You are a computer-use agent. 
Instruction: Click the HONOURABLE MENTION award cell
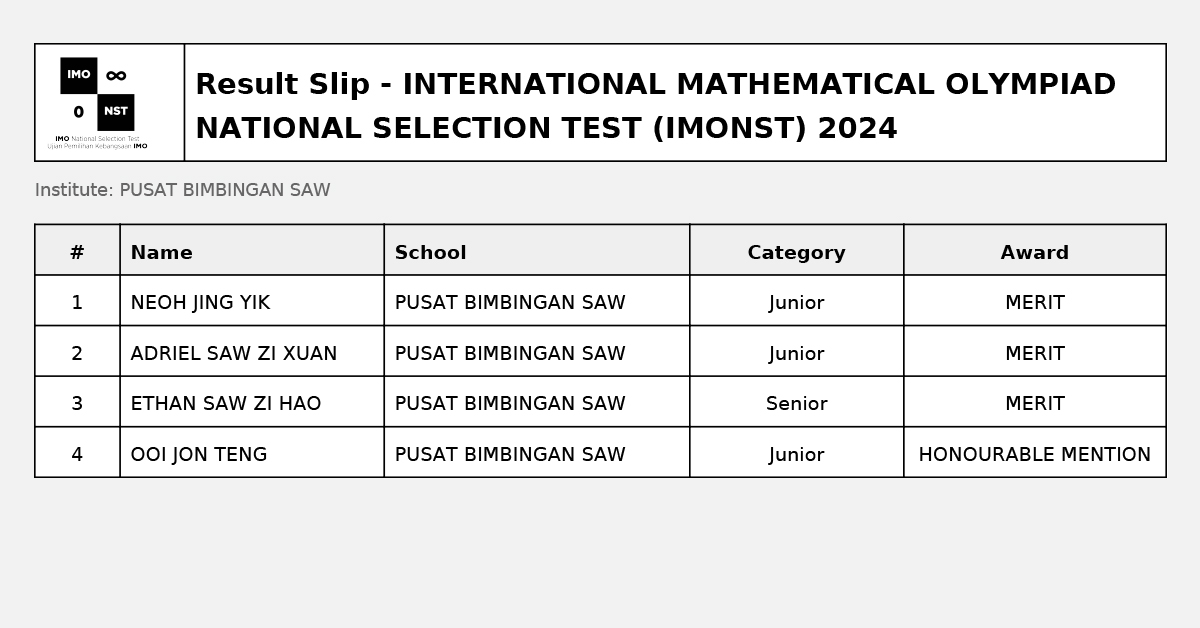click(1034, 455)
